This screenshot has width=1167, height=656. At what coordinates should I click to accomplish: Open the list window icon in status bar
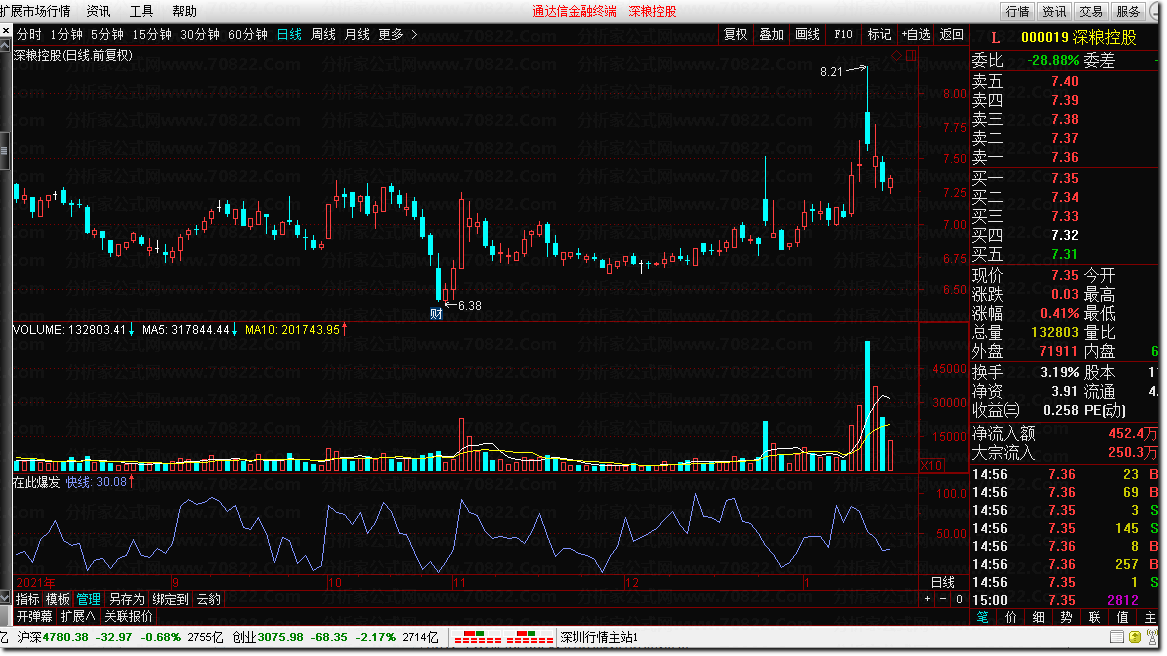click(1116, 637)
